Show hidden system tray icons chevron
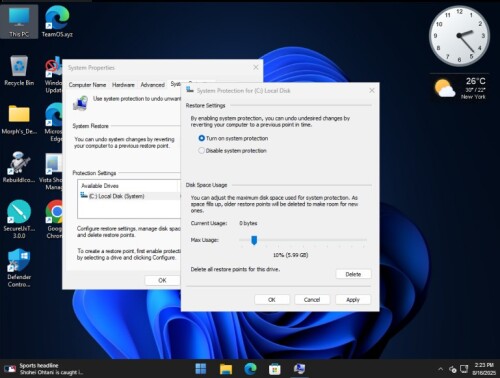This screenshot has height=378, width=500. [440, 369]
